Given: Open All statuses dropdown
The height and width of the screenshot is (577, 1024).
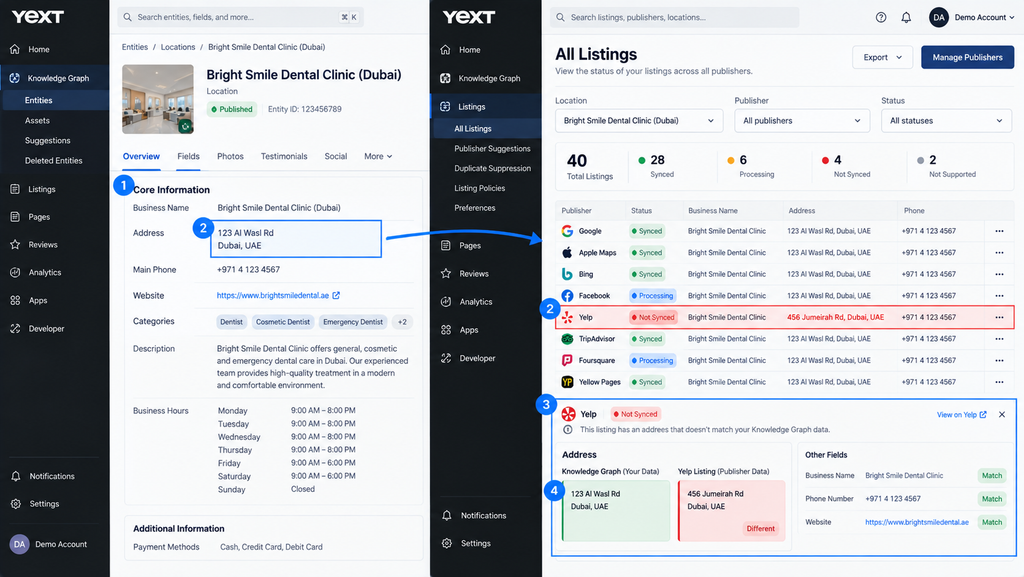Looking at the screenshot, I should point(946,121).
